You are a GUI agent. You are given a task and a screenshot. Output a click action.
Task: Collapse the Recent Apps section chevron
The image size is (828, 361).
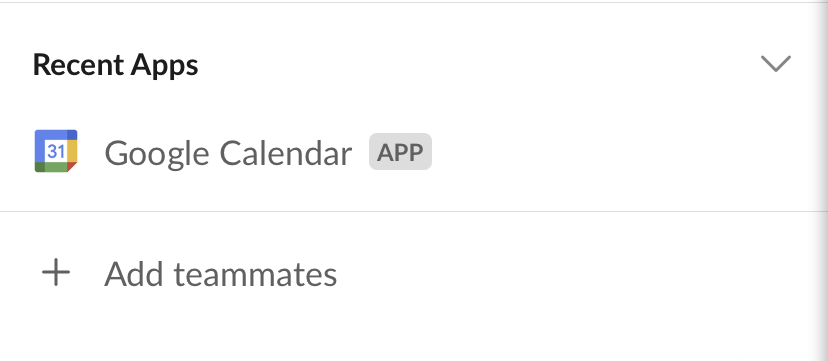775,63
